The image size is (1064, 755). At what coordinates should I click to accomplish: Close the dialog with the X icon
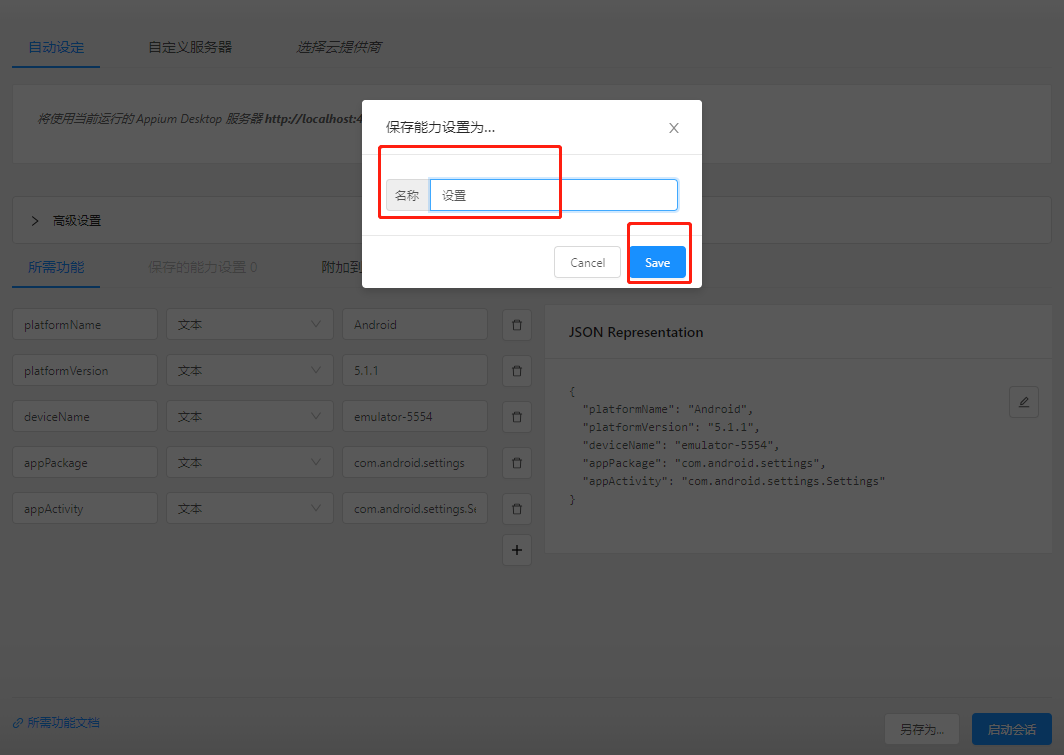674,128
